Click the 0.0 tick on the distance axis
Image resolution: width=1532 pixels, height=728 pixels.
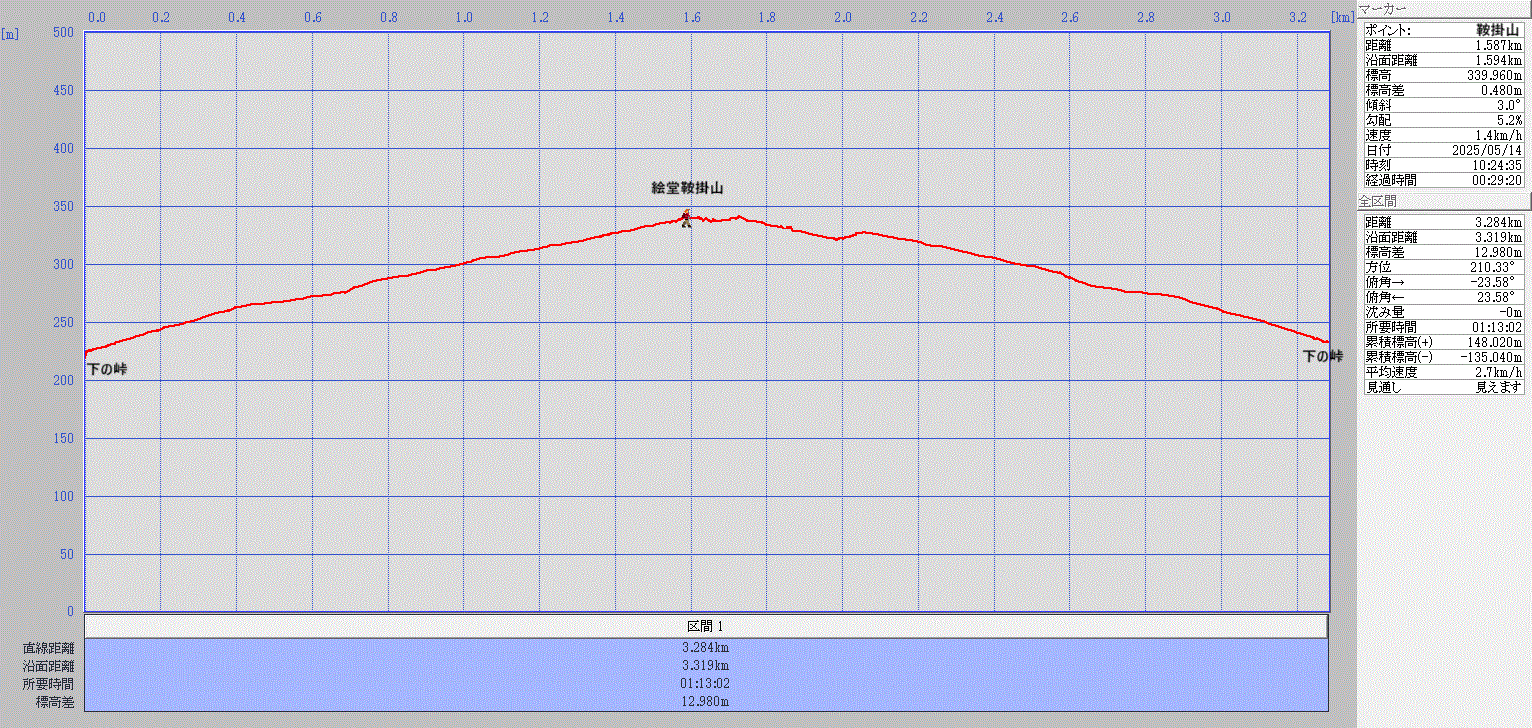(x=97, y=17)
